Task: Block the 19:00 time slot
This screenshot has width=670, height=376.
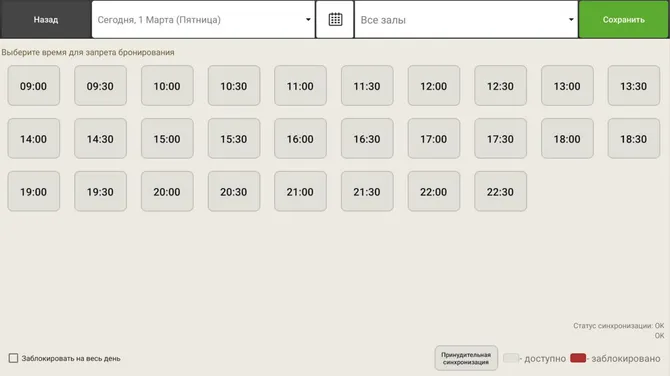Action: tap(34, 192)
